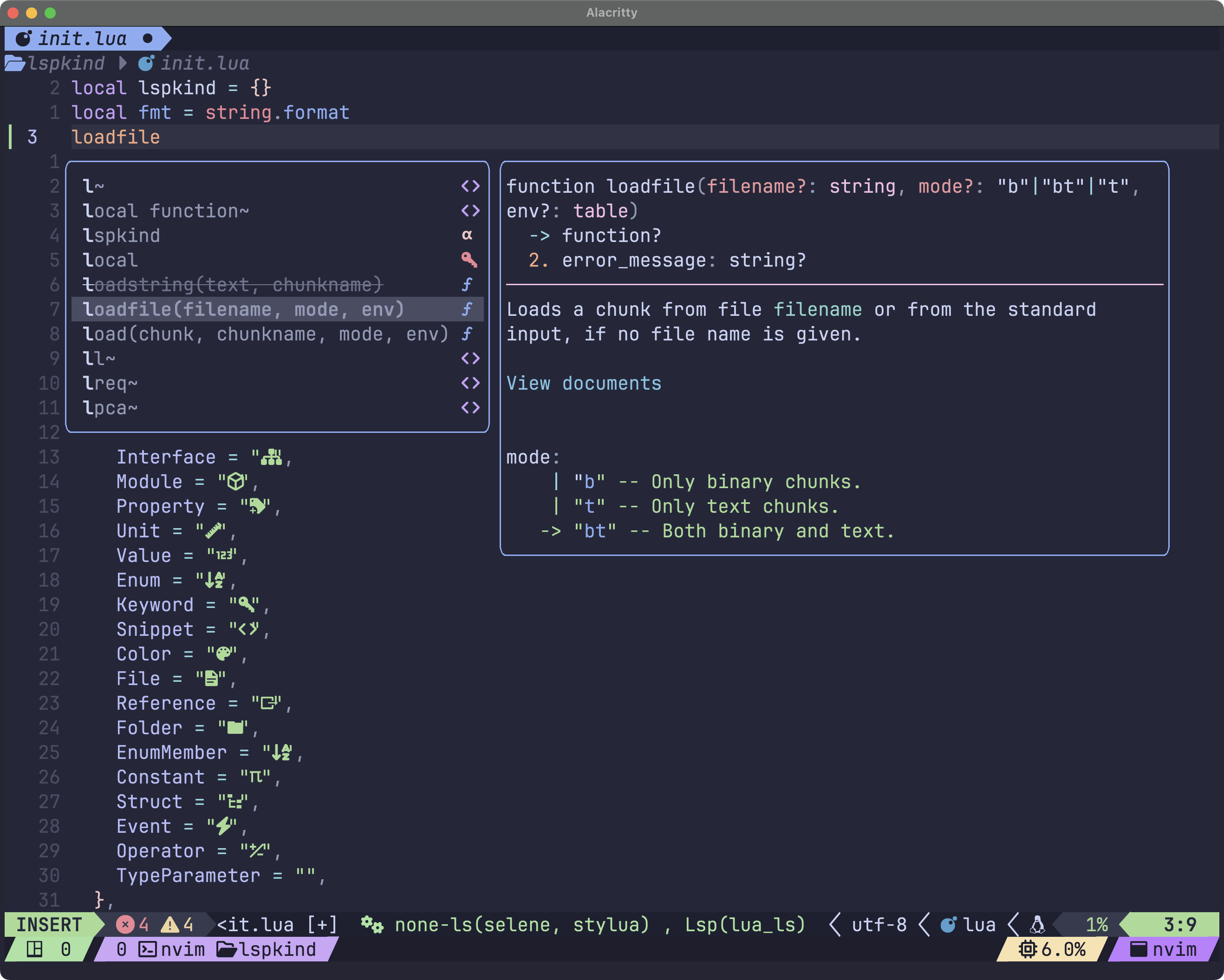Click the File glyph on line 22
The width and height of the screenshot is (1224, 980).
[212, 678]
